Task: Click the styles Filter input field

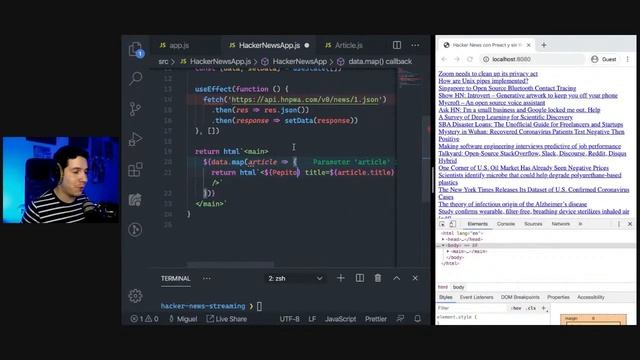Action: pos(472,308)
